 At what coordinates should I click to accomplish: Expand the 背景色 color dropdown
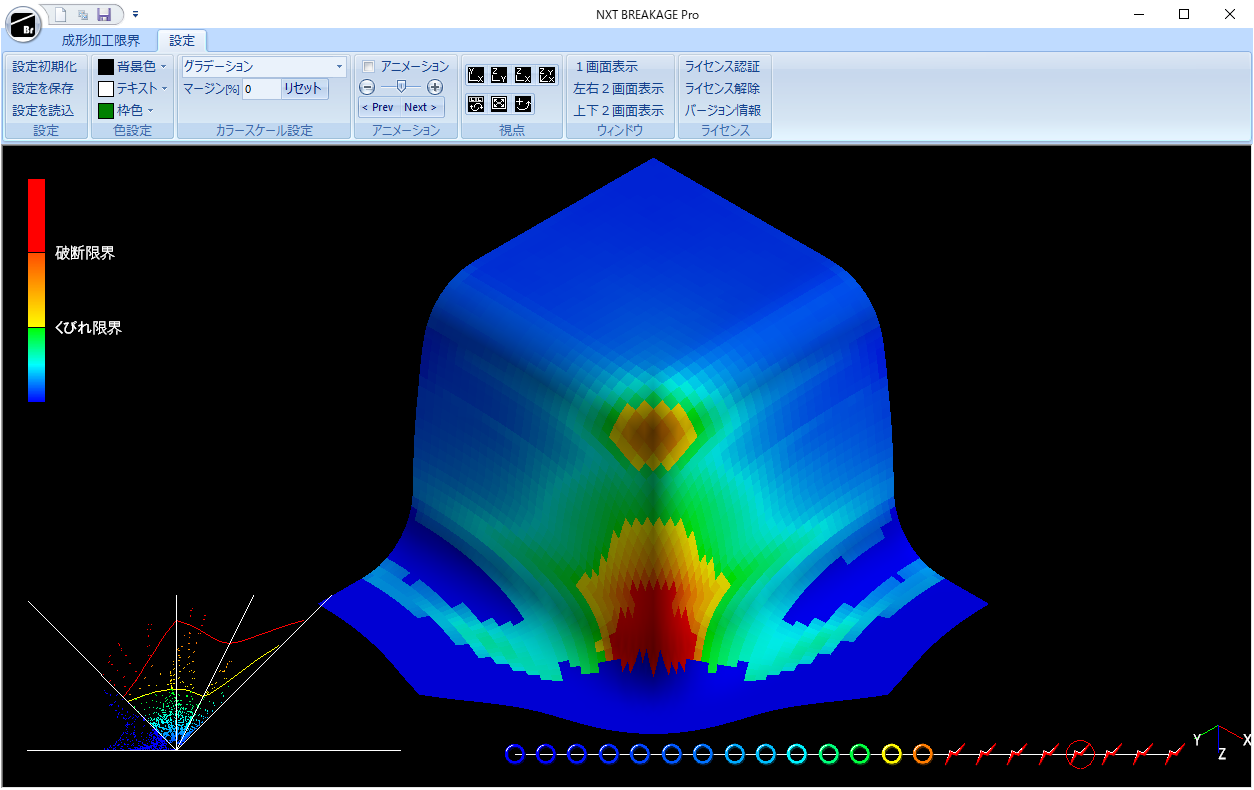coord(163,67)
